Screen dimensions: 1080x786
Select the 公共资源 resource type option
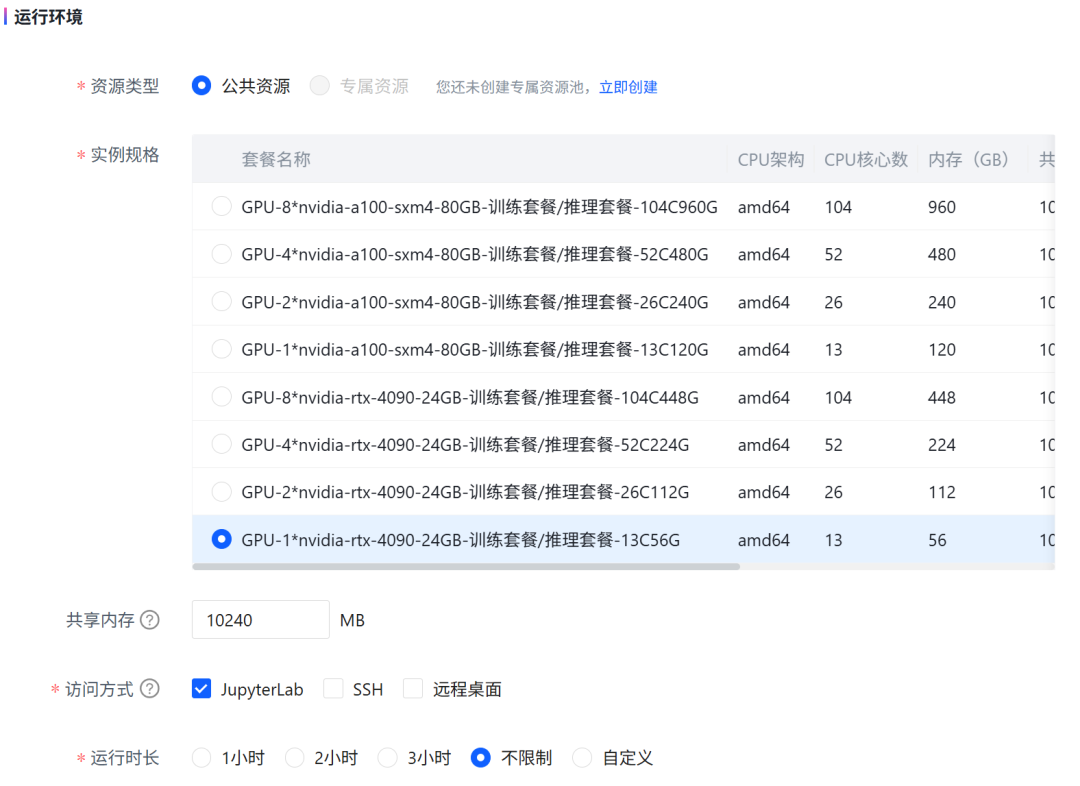pyautogui.click(x=201, y=86)
